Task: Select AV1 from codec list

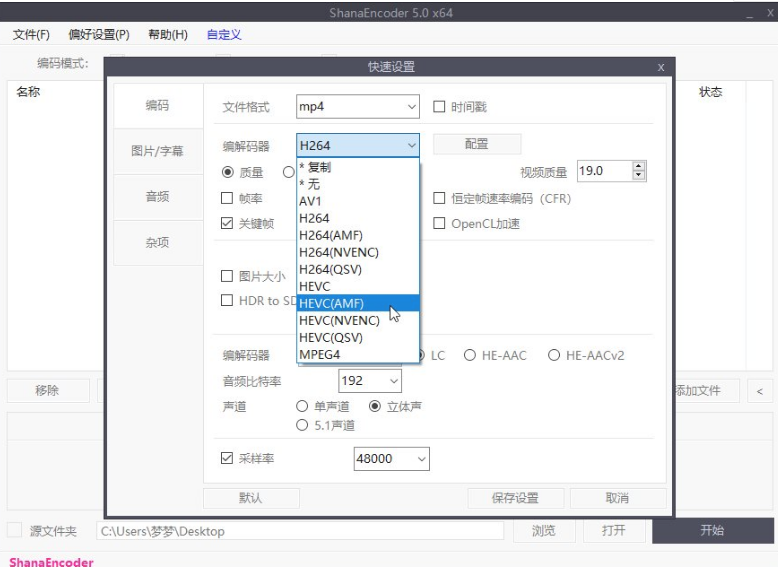Action: [x=358, y=201]
